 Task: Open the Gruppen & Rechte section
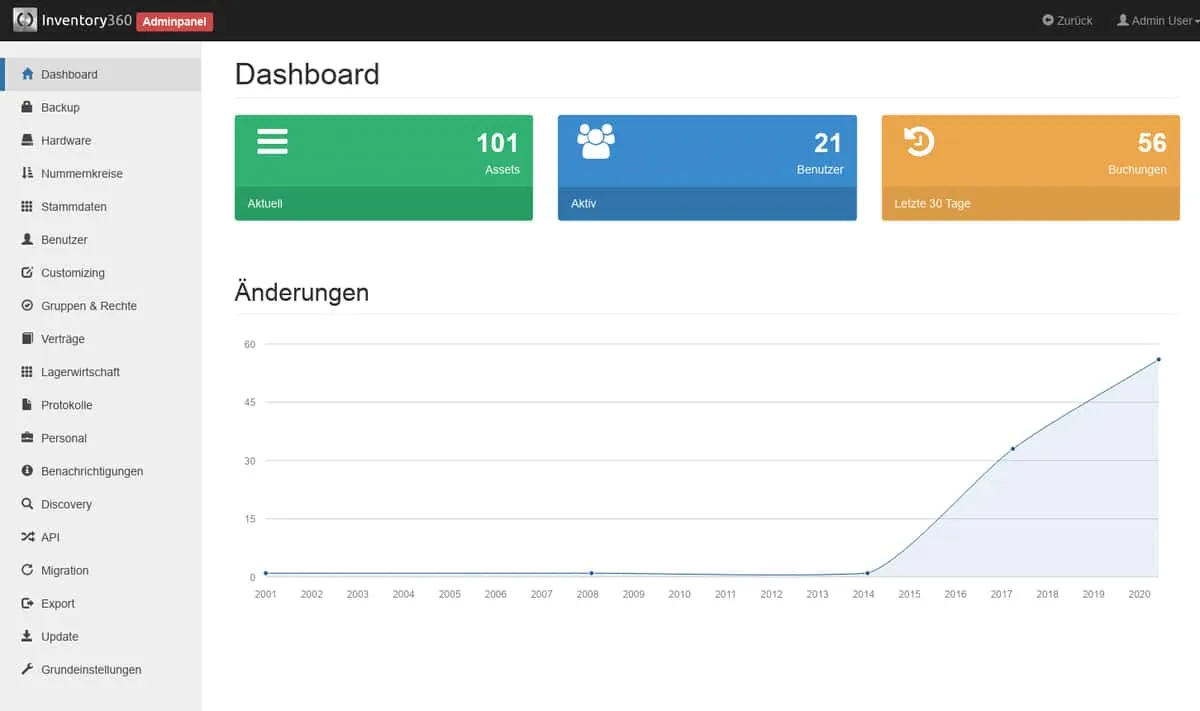[x=89, y=305]
